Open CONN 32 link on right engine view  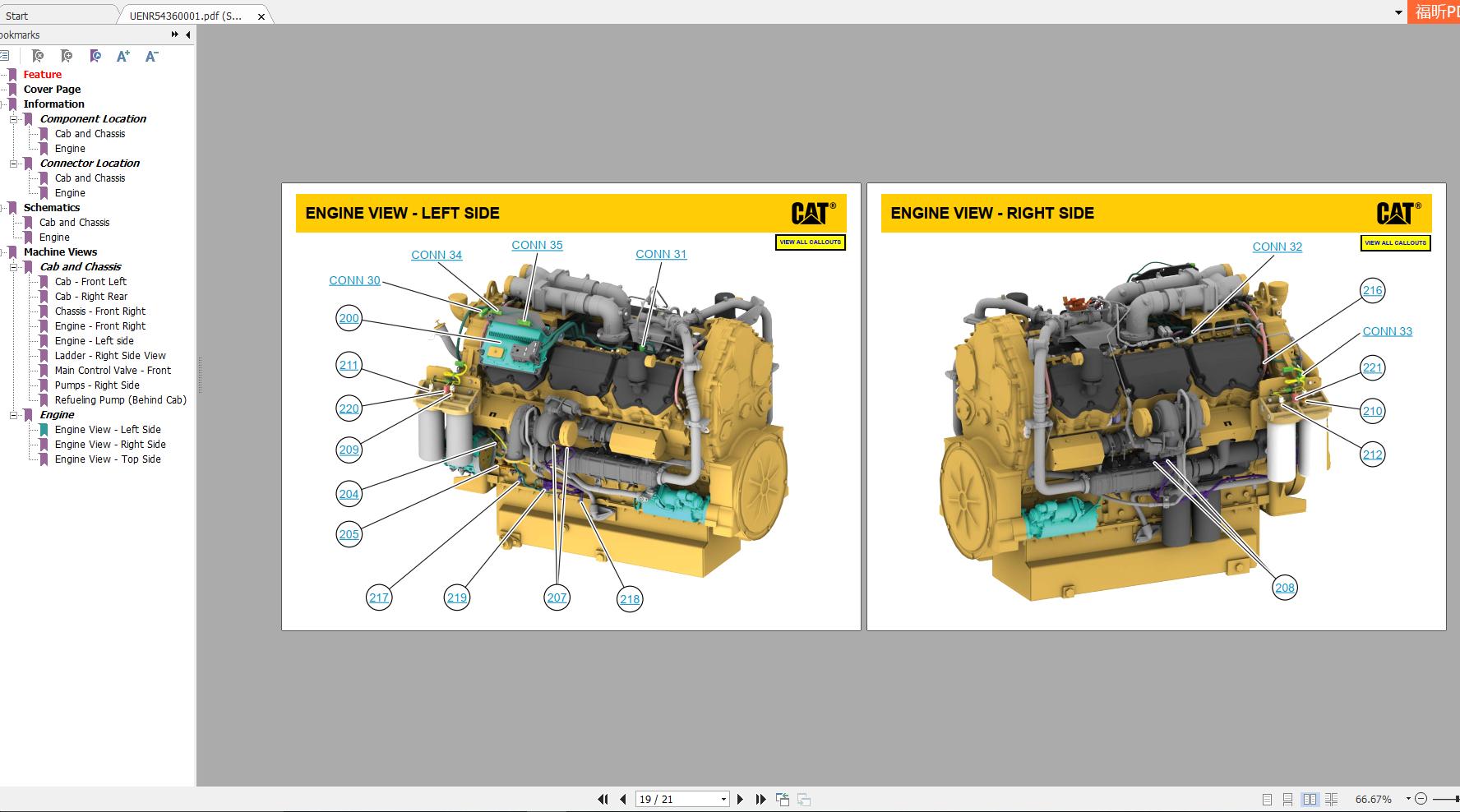(1277, 247)
